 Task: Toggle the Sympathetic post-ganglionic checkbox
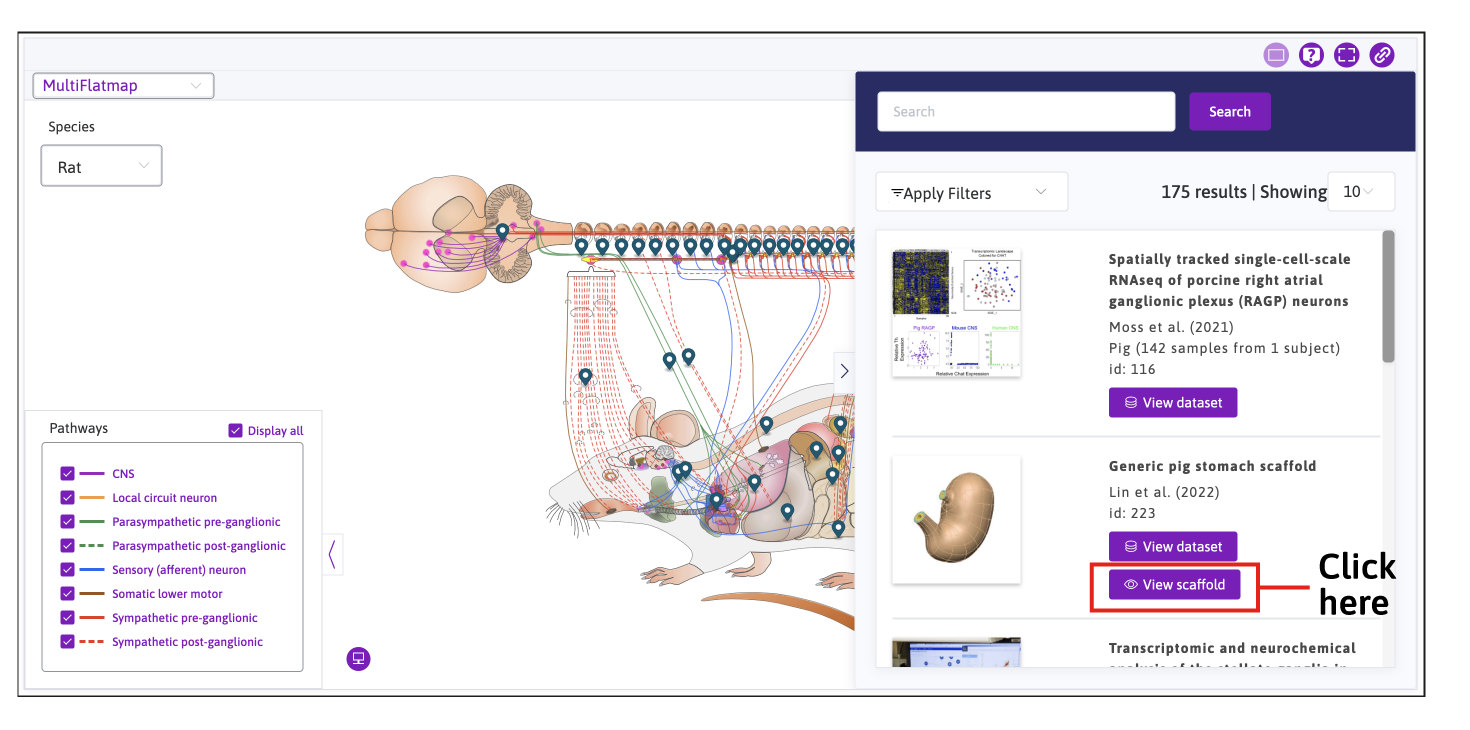[67, 642]
